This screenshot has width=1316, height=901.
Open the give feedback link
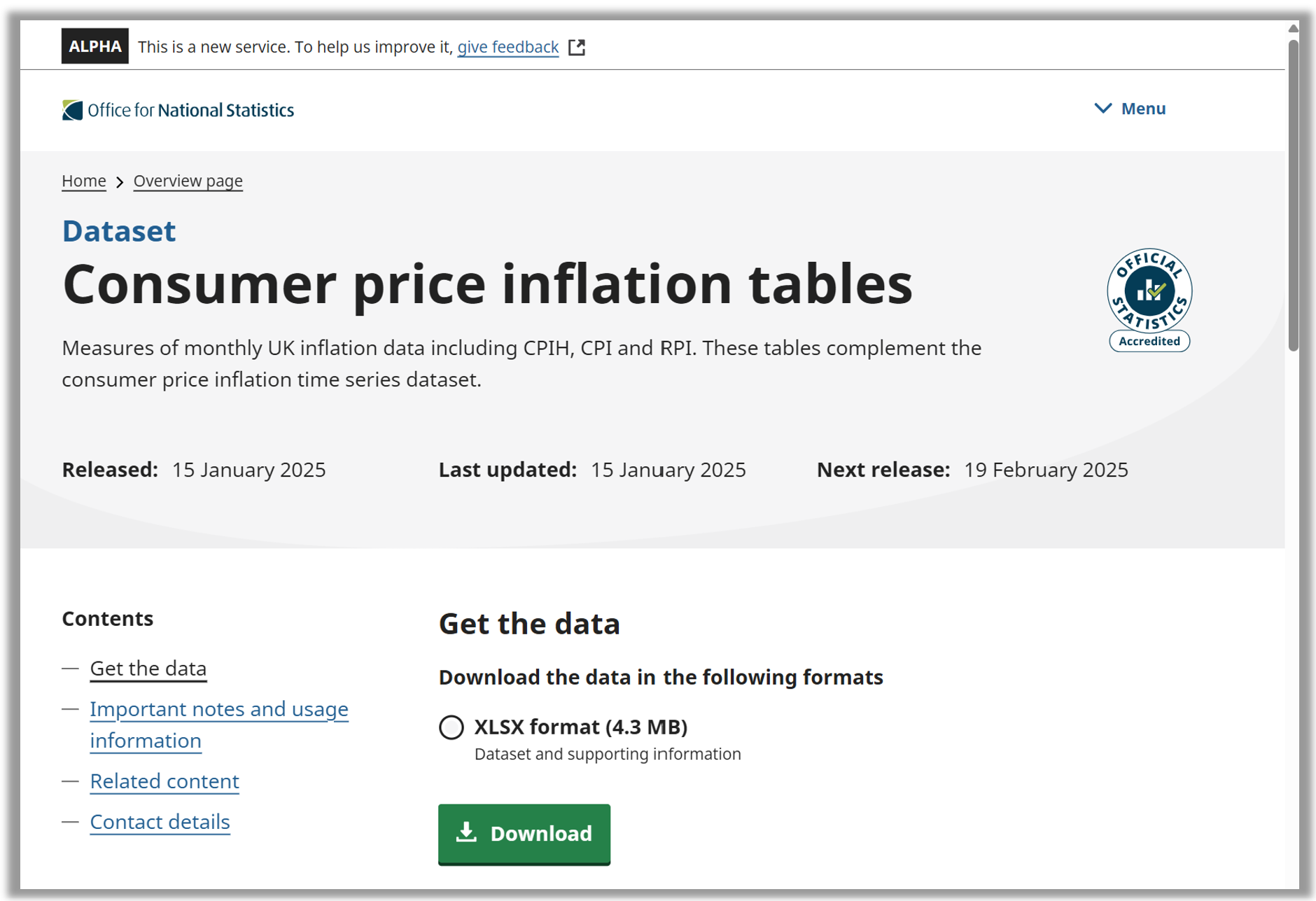(x=507, y=47)
